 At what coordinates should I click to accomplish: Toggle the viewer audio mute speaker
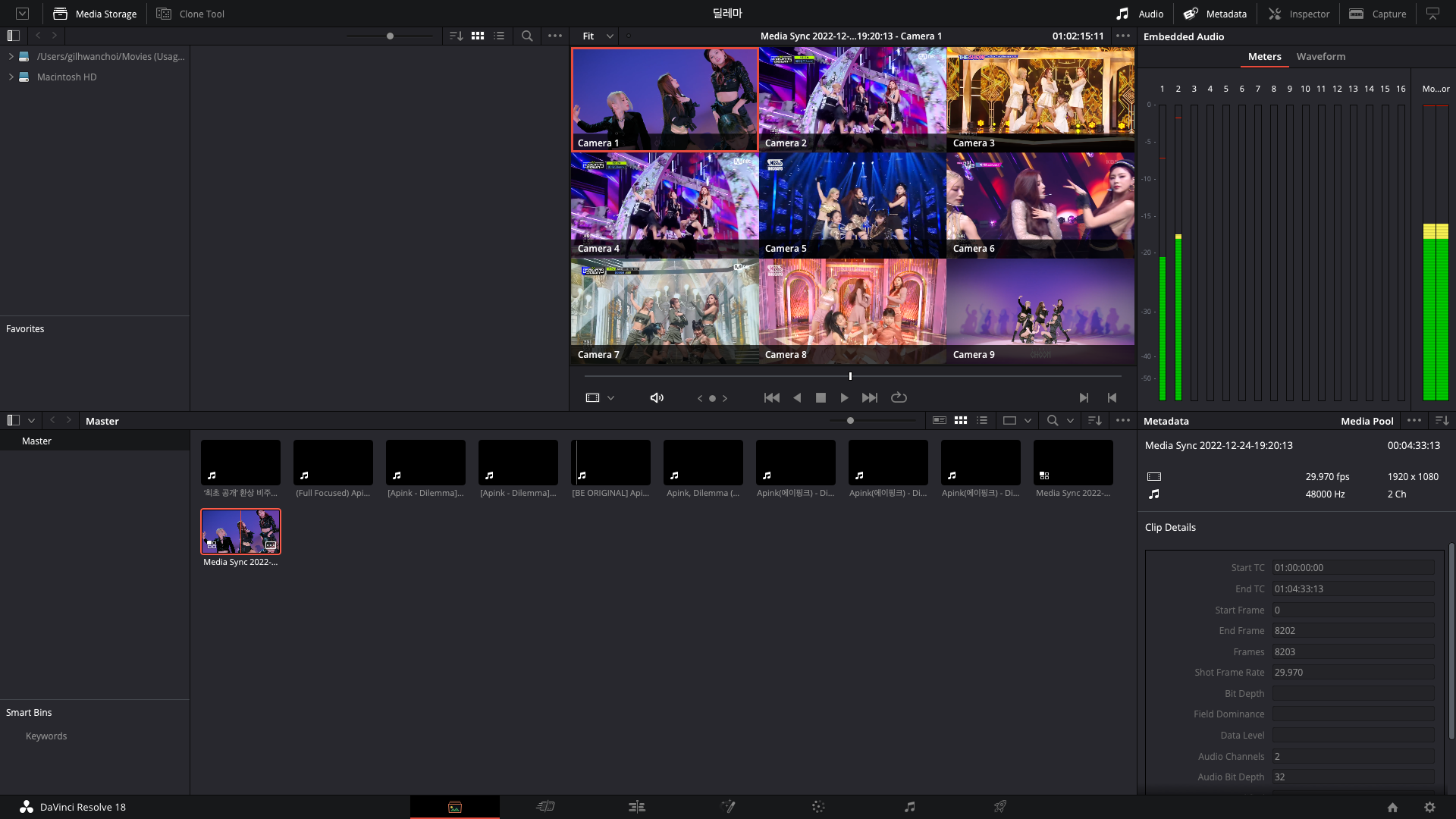click(x=657, y=397)
